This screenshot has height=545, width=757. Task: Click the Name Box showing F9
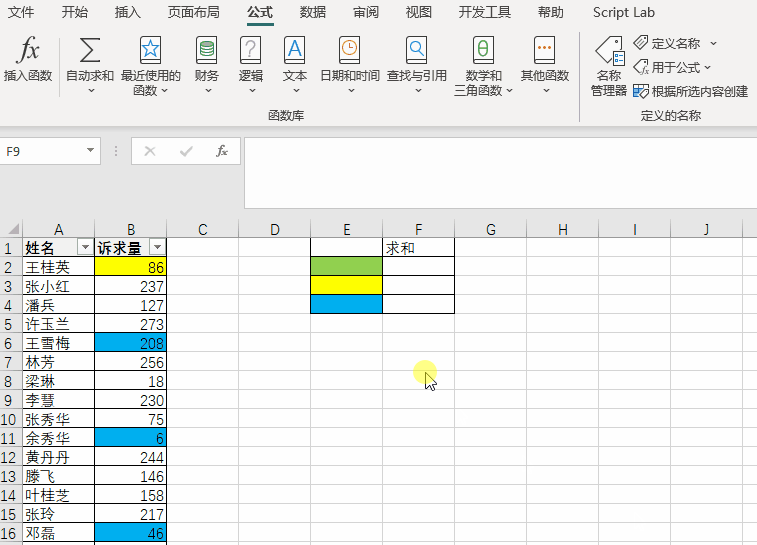[50, 151]
